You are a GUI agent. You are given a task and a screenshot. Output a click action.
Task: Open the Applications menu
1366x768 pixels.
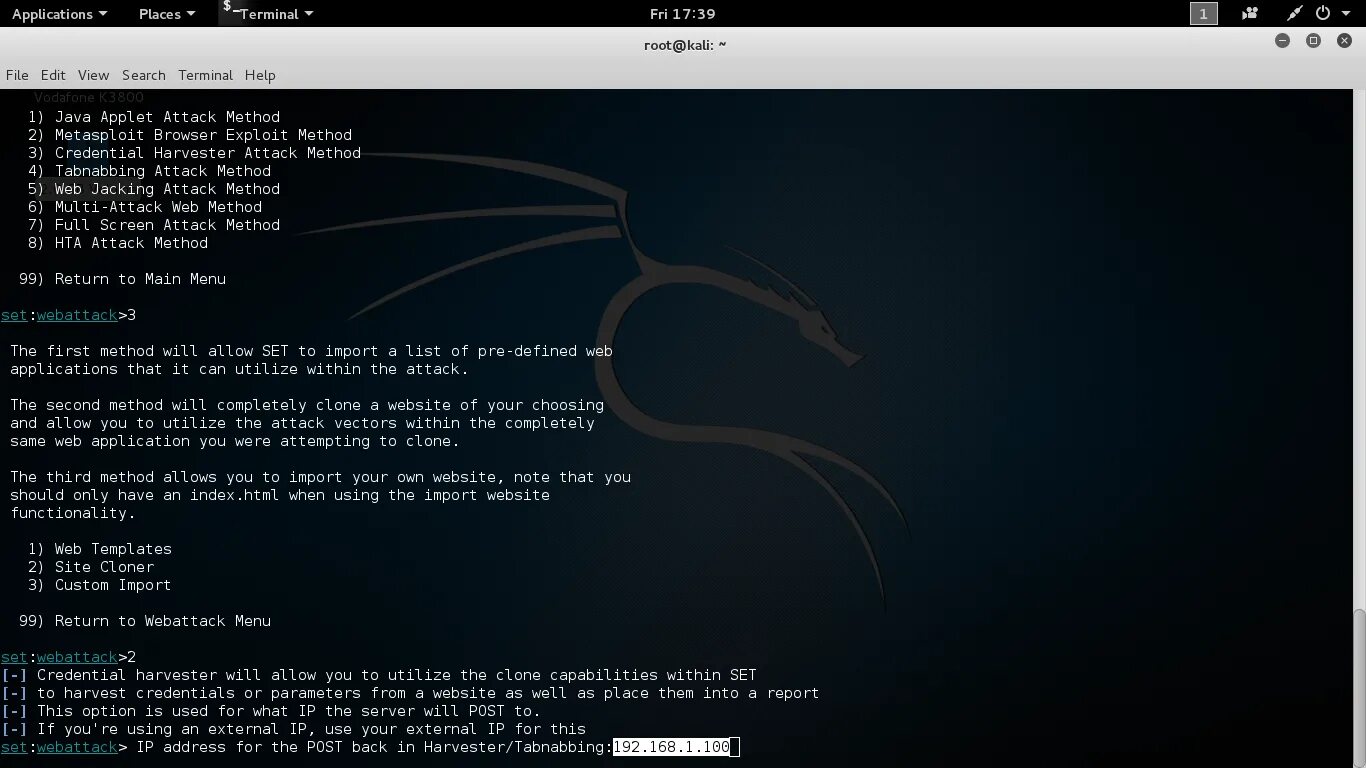click(59, 14)
